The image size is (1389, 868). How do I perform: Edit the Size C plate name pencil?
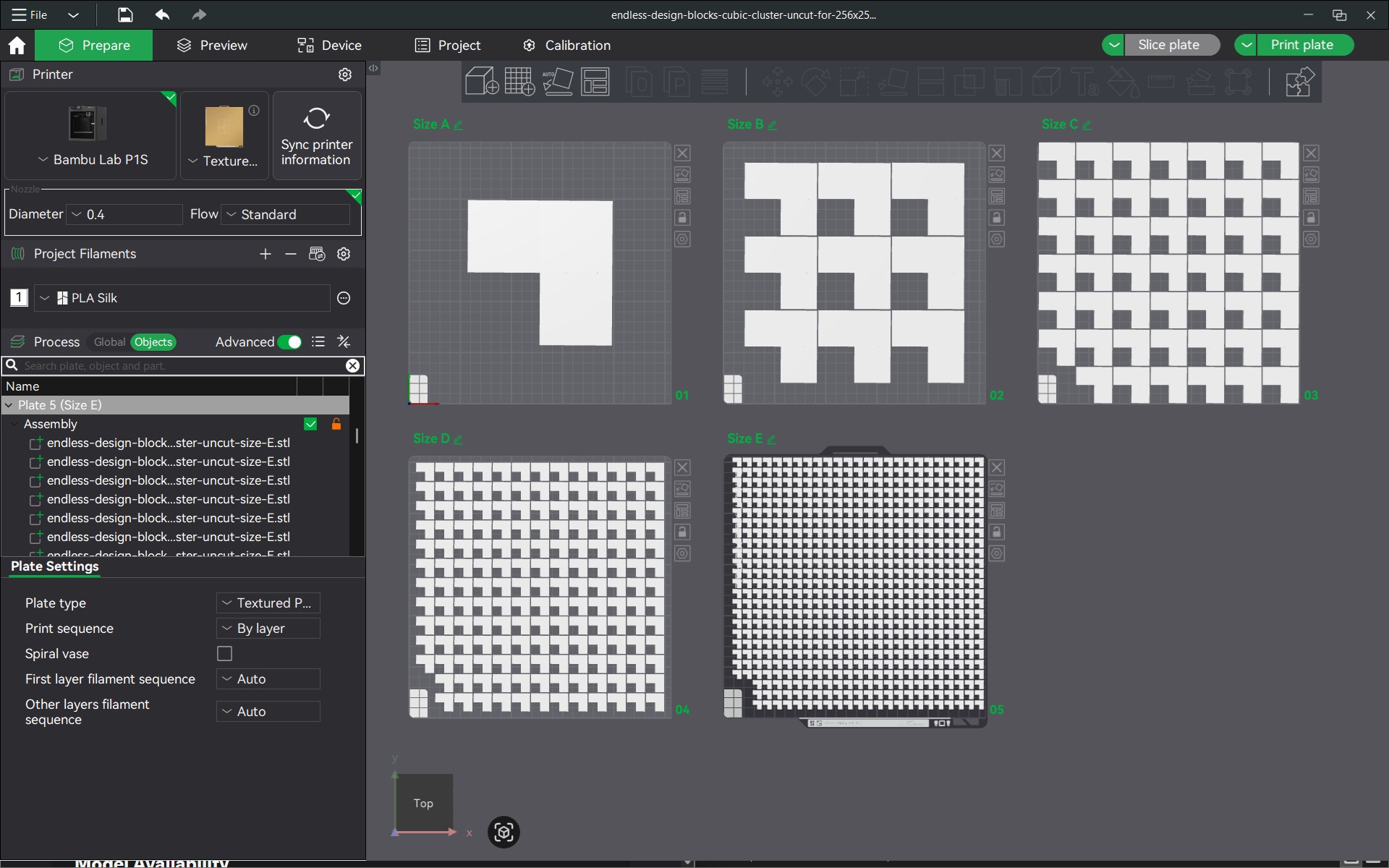pos(1087,125)
